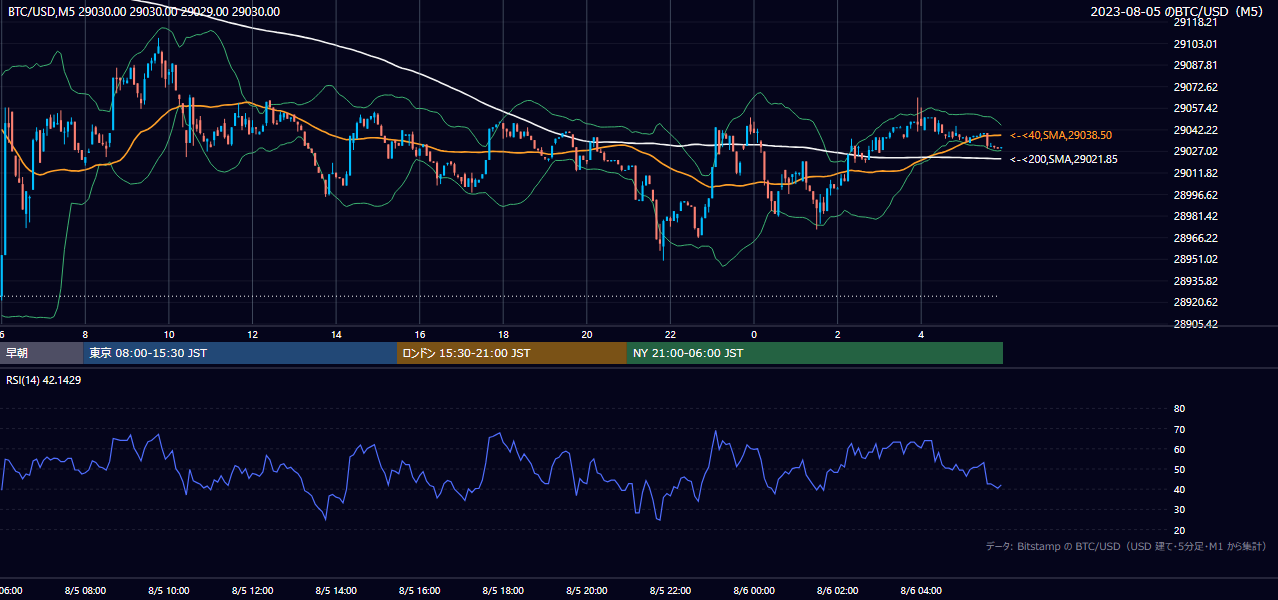
Task: Click the 70 level on RSI axis
Action: click(x=1179, y=429)
